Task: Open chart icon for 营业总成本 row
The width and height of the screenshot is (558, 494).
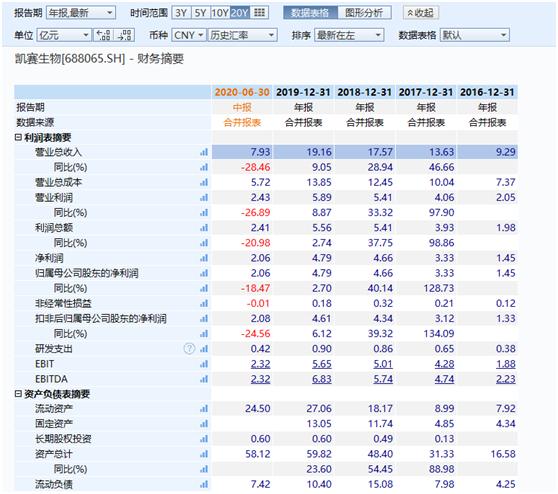Action: [204, 183]
